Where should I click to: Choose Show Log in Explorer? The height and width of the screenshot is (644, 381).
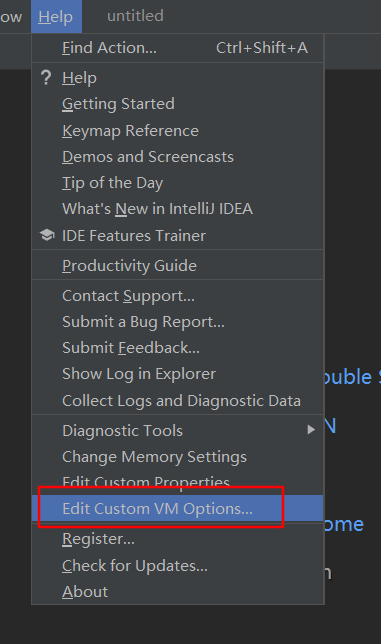click(x=178, y=374)
